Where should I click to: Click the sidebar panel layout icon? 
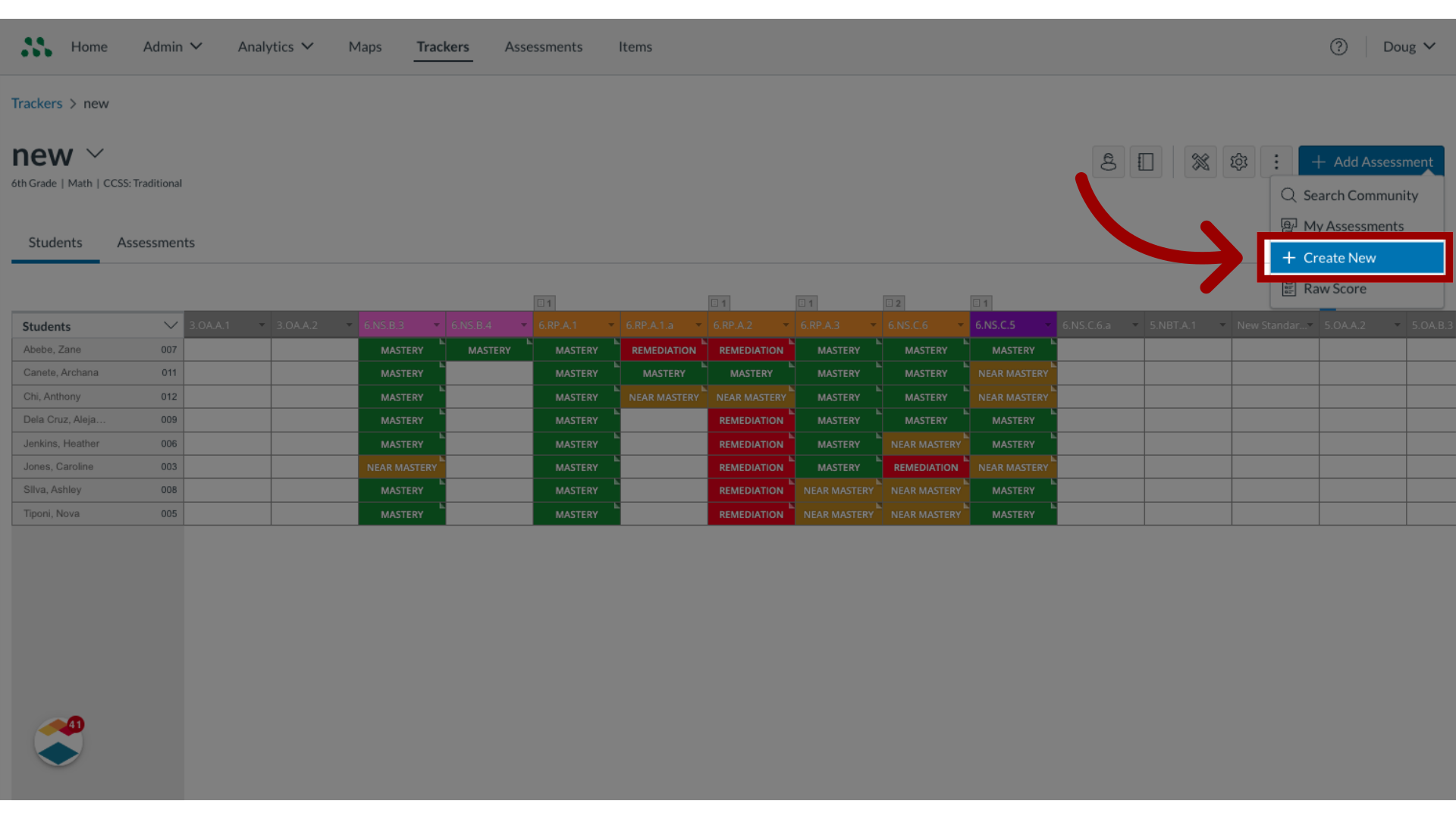(1146, 162)
